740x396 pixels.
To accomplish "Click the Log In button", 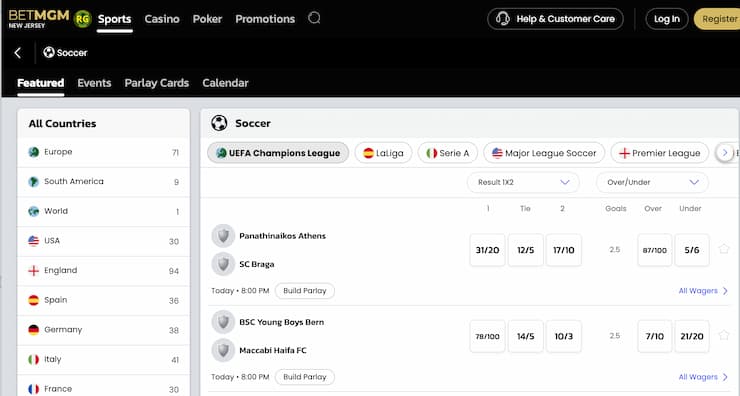I will tap(667, 19).
